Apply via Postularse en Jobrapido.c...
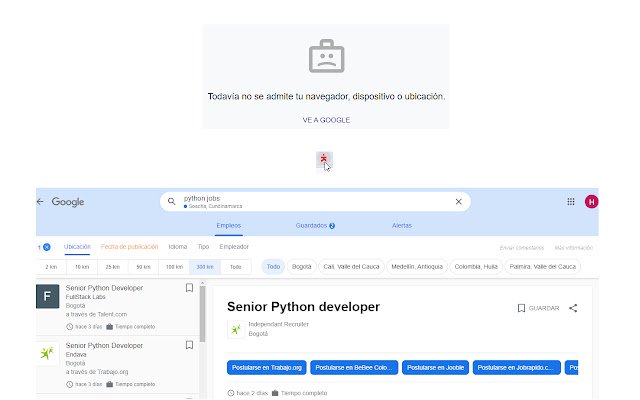This screenshot has height=400, width=640. 516,368
